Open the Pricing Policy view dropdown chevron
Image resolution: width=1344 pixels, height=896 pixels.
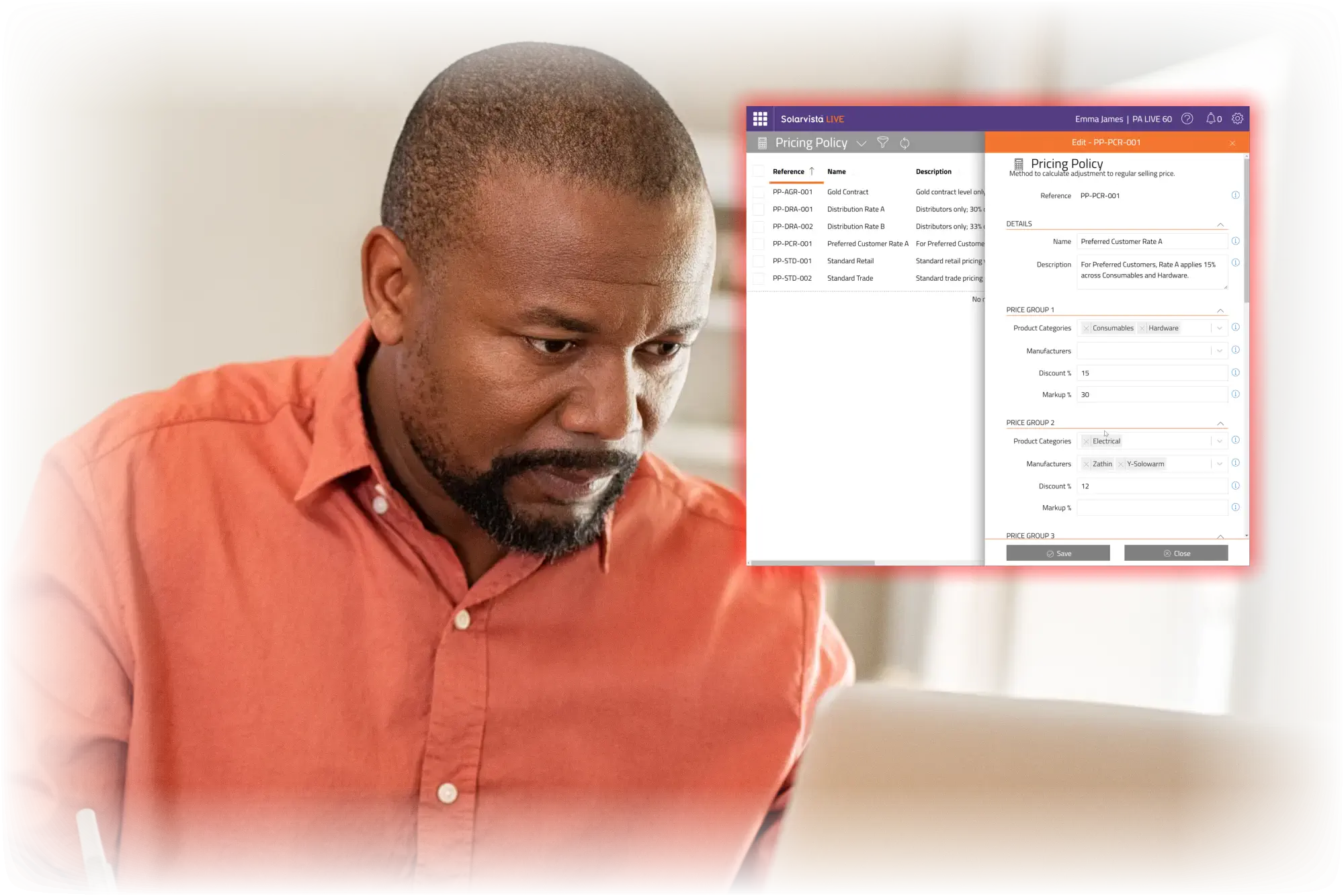click(862, 144)
